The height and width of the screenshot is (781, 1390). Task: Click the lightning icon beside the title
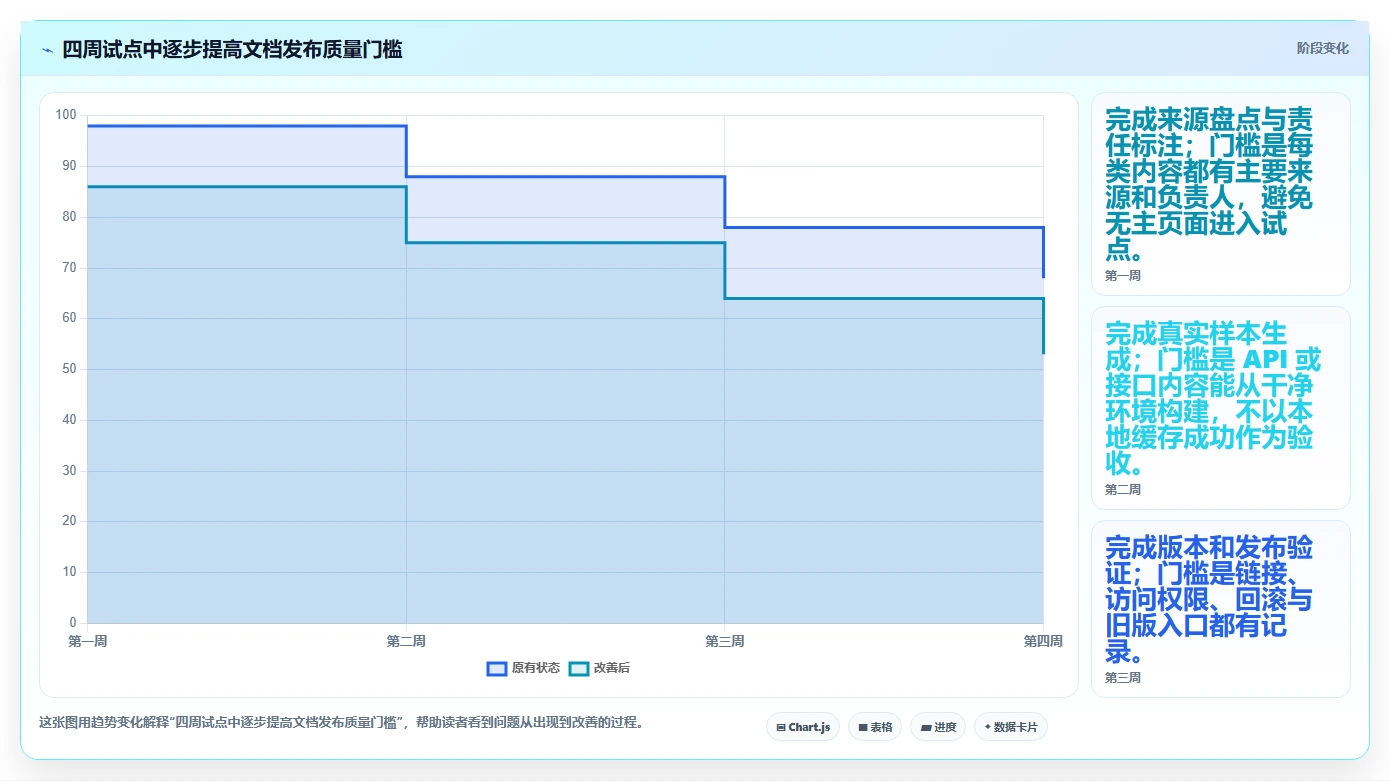47,50
